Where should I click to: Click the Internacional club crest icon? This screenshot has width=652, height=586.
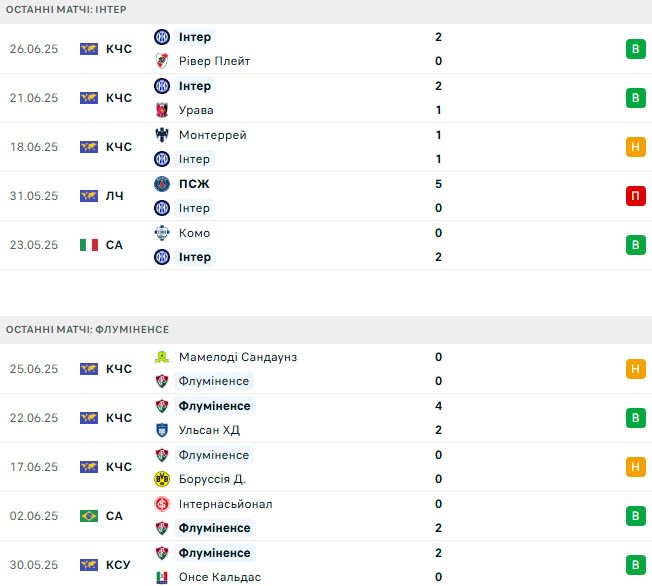pos(162,504)
